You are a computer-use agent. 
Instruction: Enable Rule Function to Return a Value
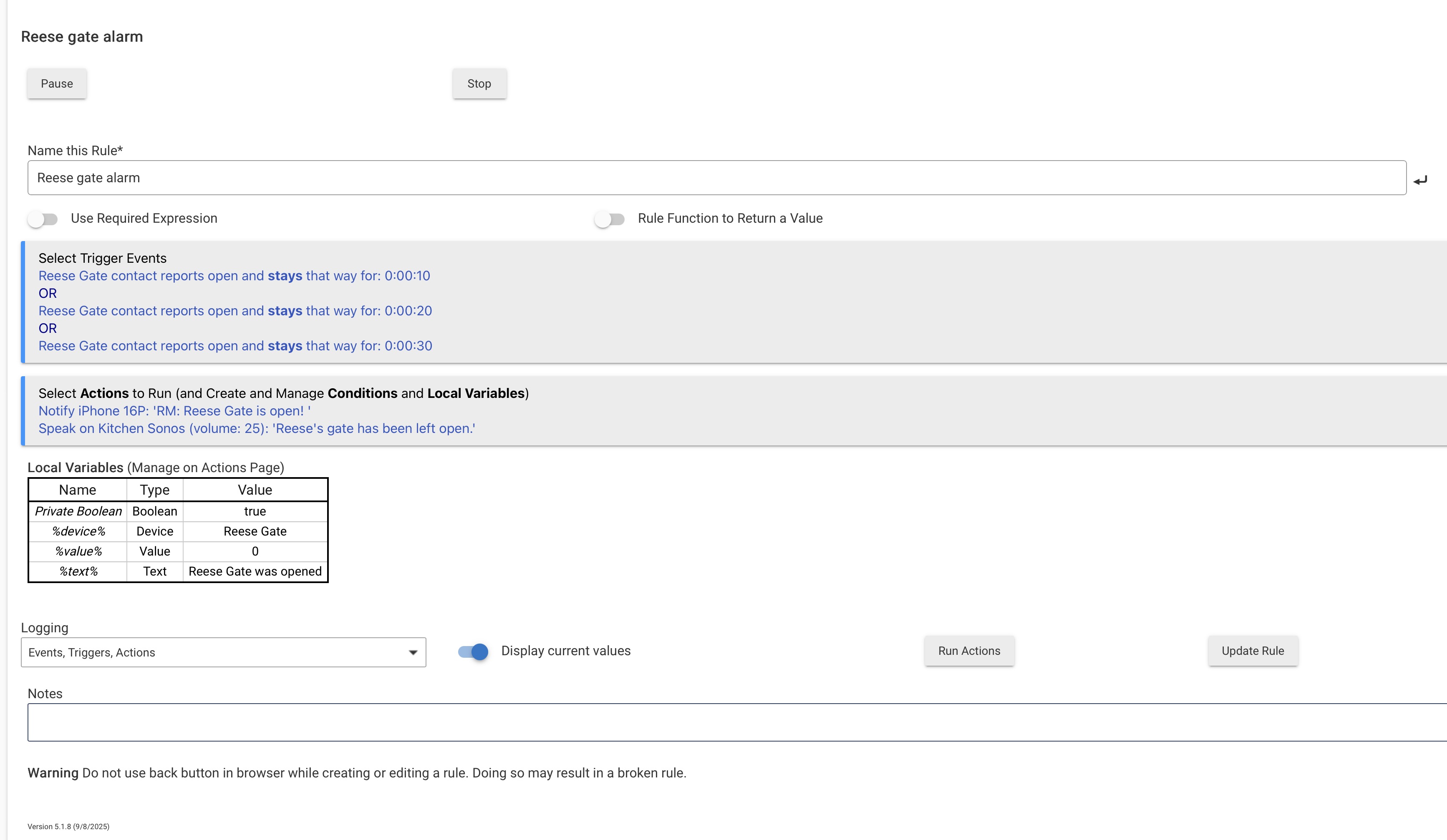pyautogui.click(x=610, y=219)
